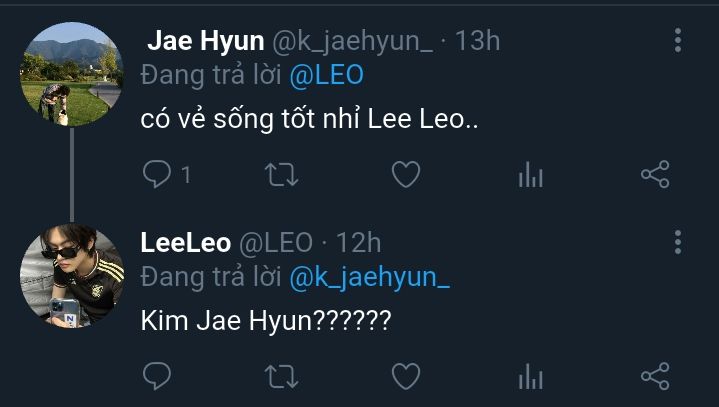Share LeeLeo's tweet

click(x=654, y=376)
